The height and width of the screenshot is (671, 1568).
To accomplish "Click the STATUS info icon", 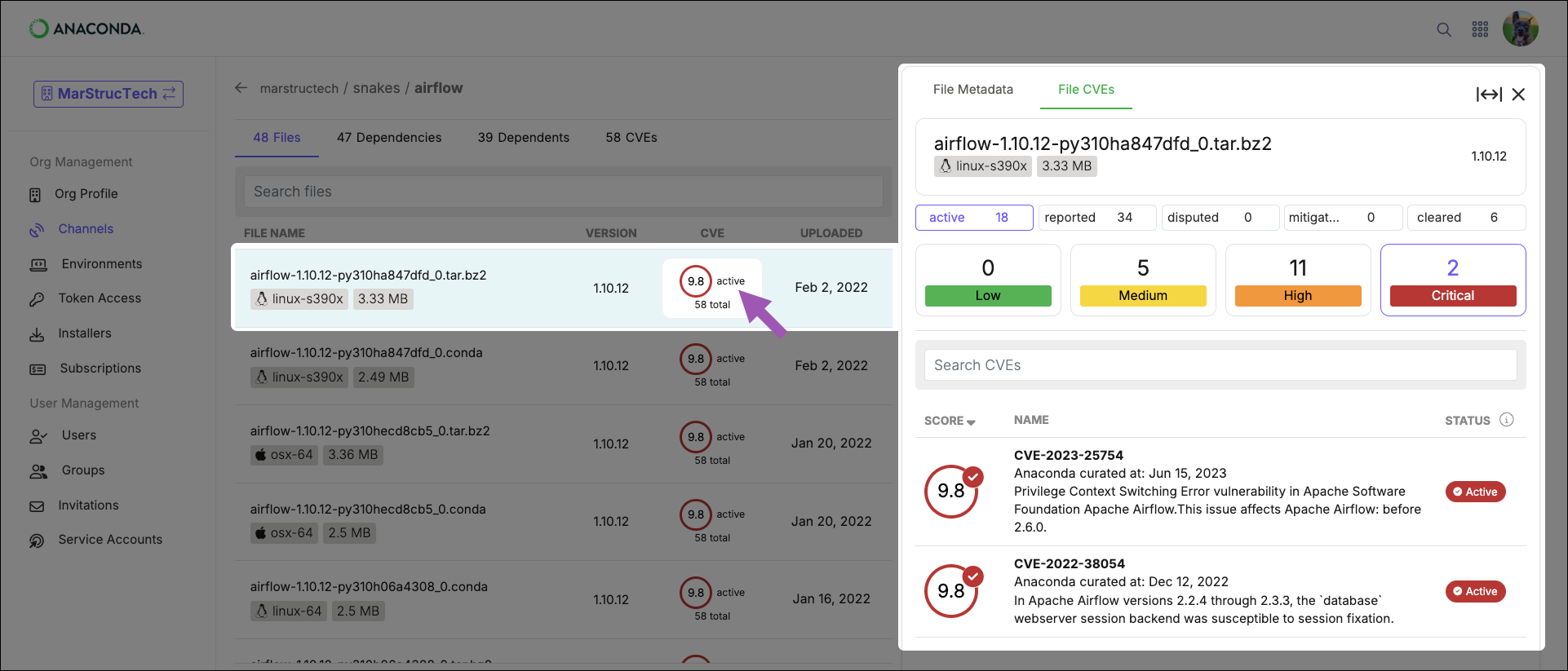I will [x=1507, y=420].
